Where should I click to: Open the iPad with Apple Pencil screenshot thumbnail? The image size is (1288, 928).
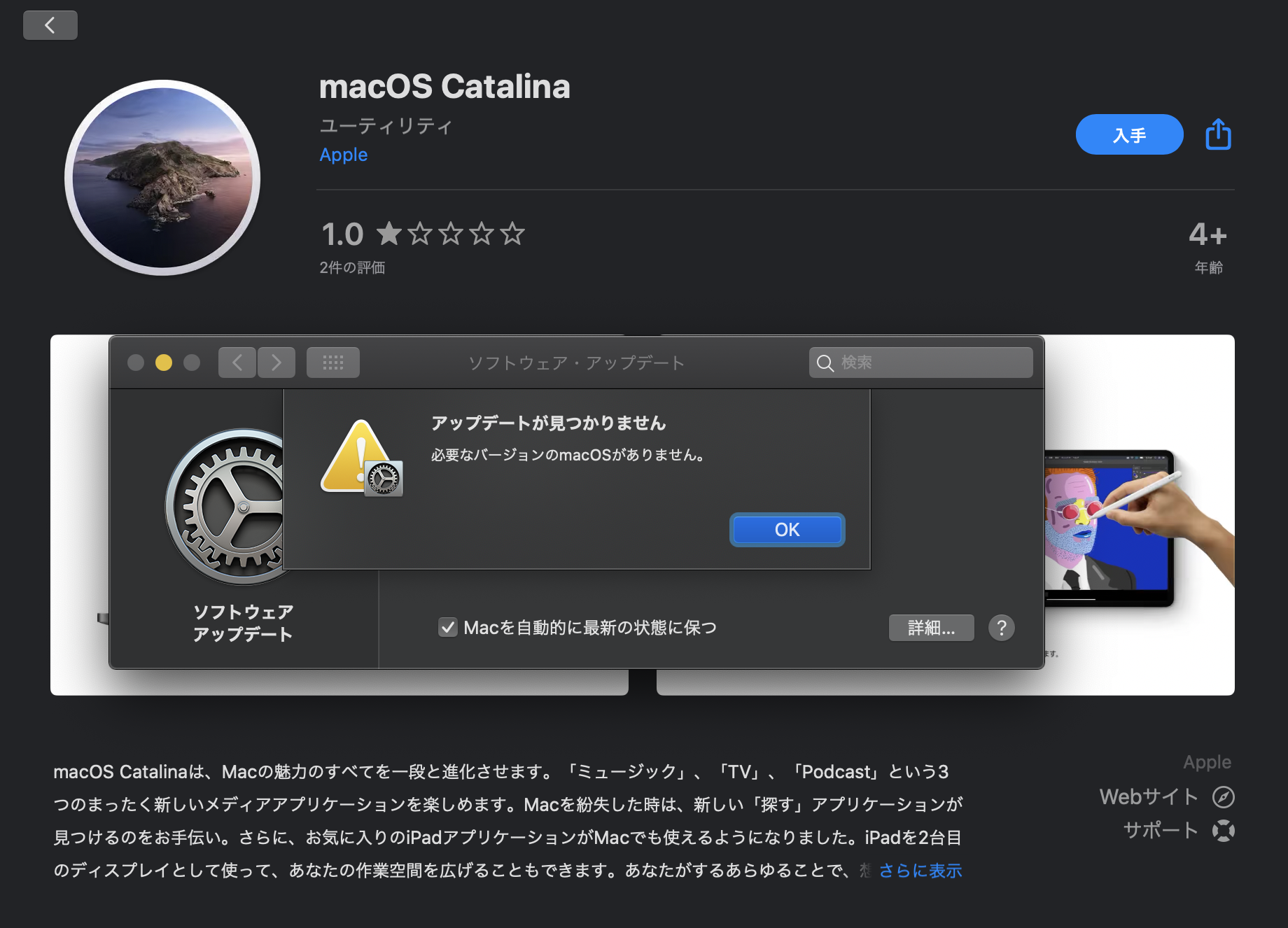pos(1138,515)
